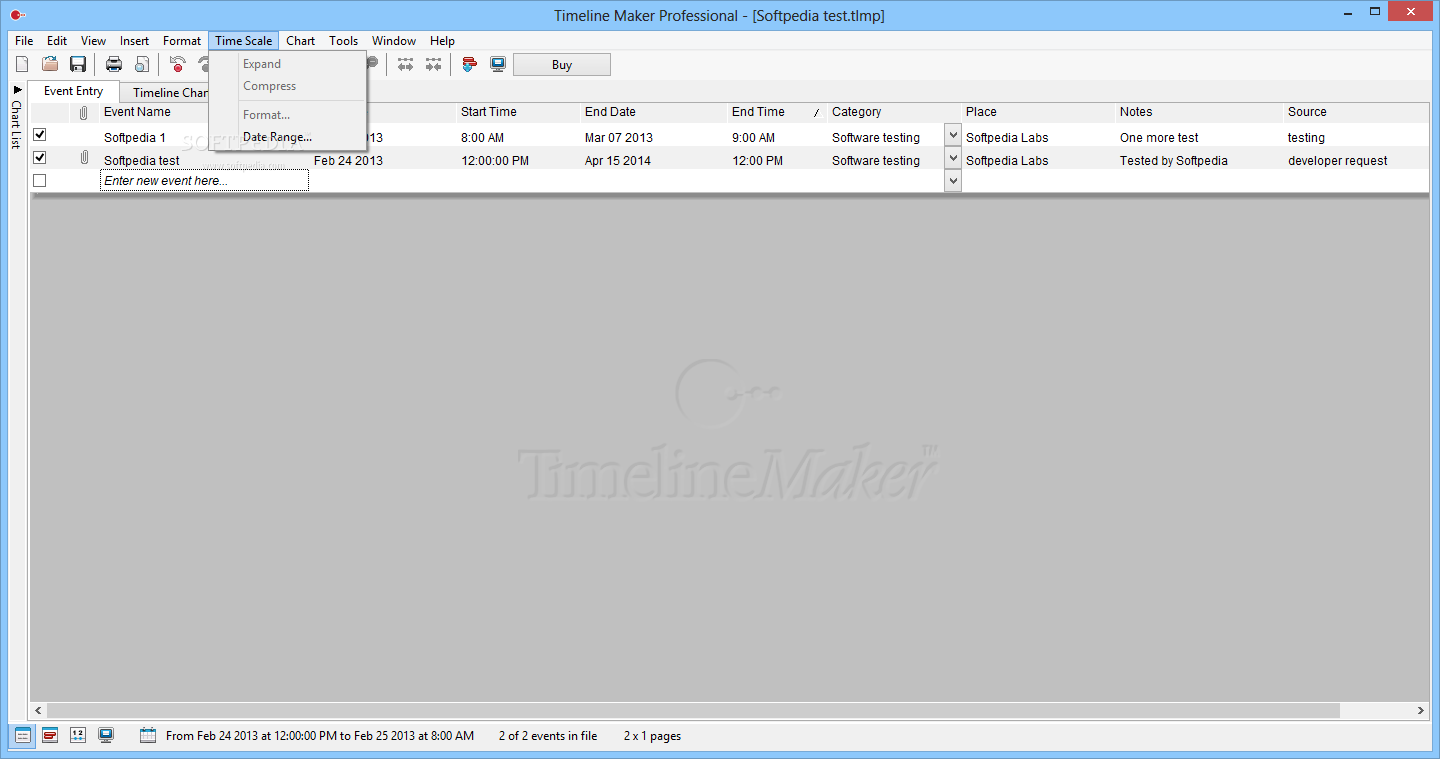Click the red chart theme toolbar icon
The width and height of the screenshot is (1440, 759).
click(x=469, y=64)
